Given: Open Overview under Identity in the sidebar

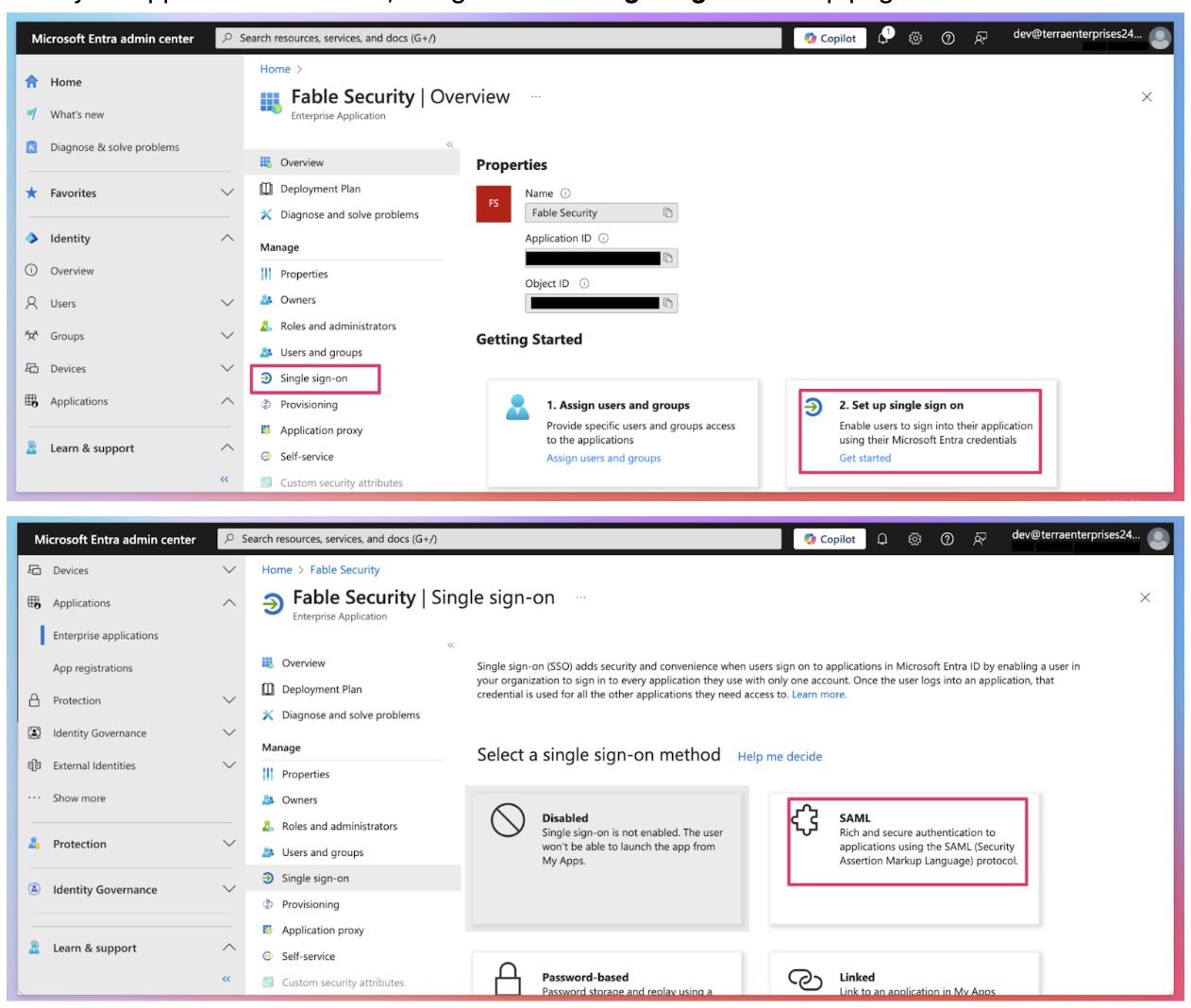Looking at the screenshot, I should pyautogui.click(x=72, y=271).
